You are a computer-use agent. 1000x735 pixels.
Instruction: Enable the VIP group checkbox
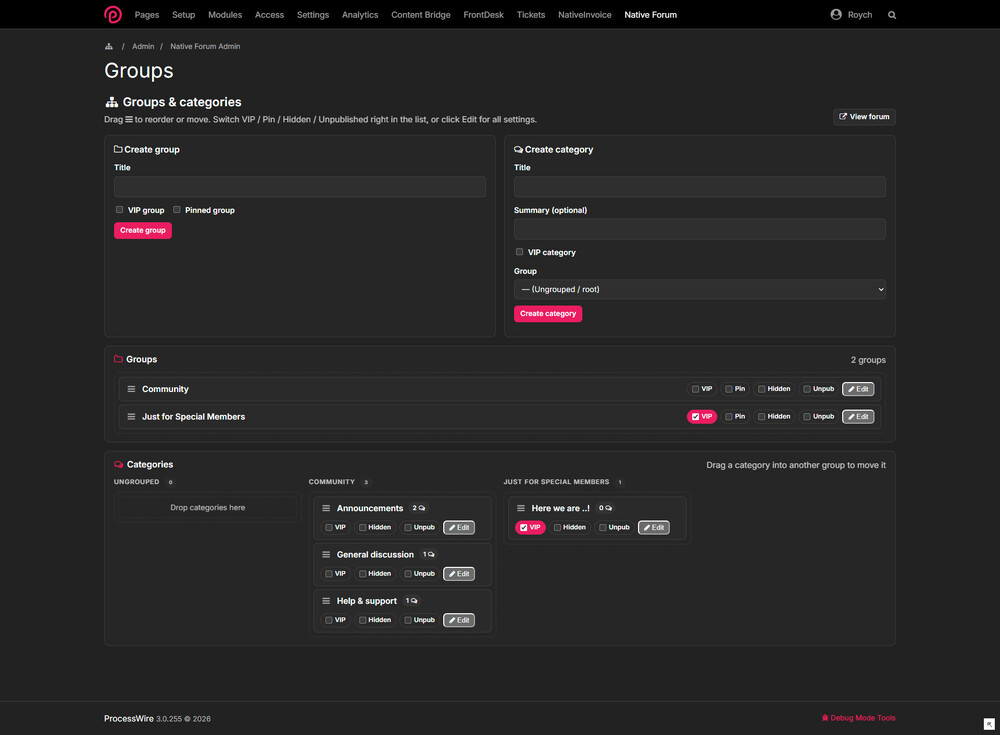[119, 209]
